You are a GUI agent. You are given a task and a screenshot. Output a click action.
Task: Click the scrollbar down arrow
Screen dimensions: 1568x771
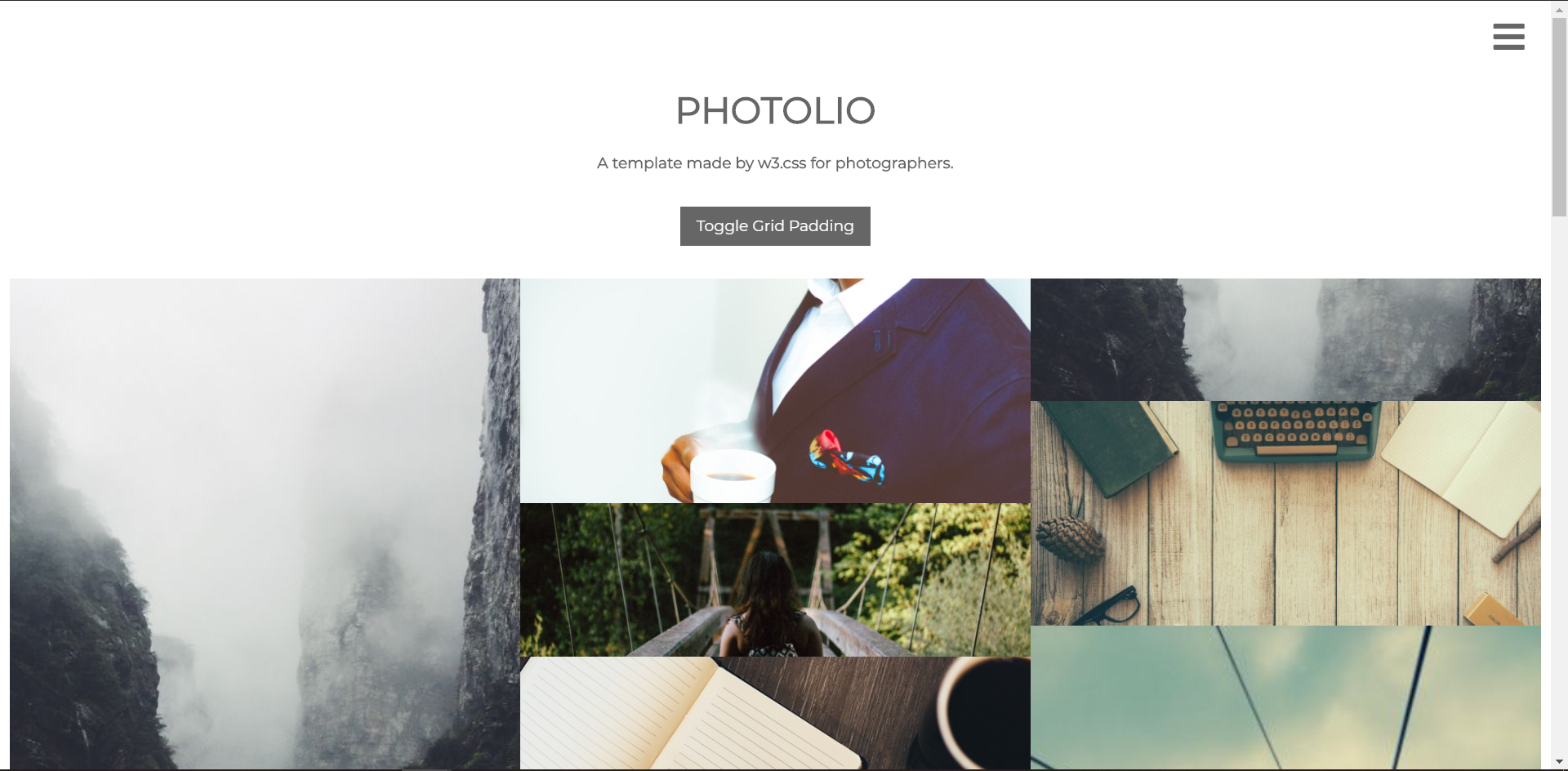pos(1559,763)
